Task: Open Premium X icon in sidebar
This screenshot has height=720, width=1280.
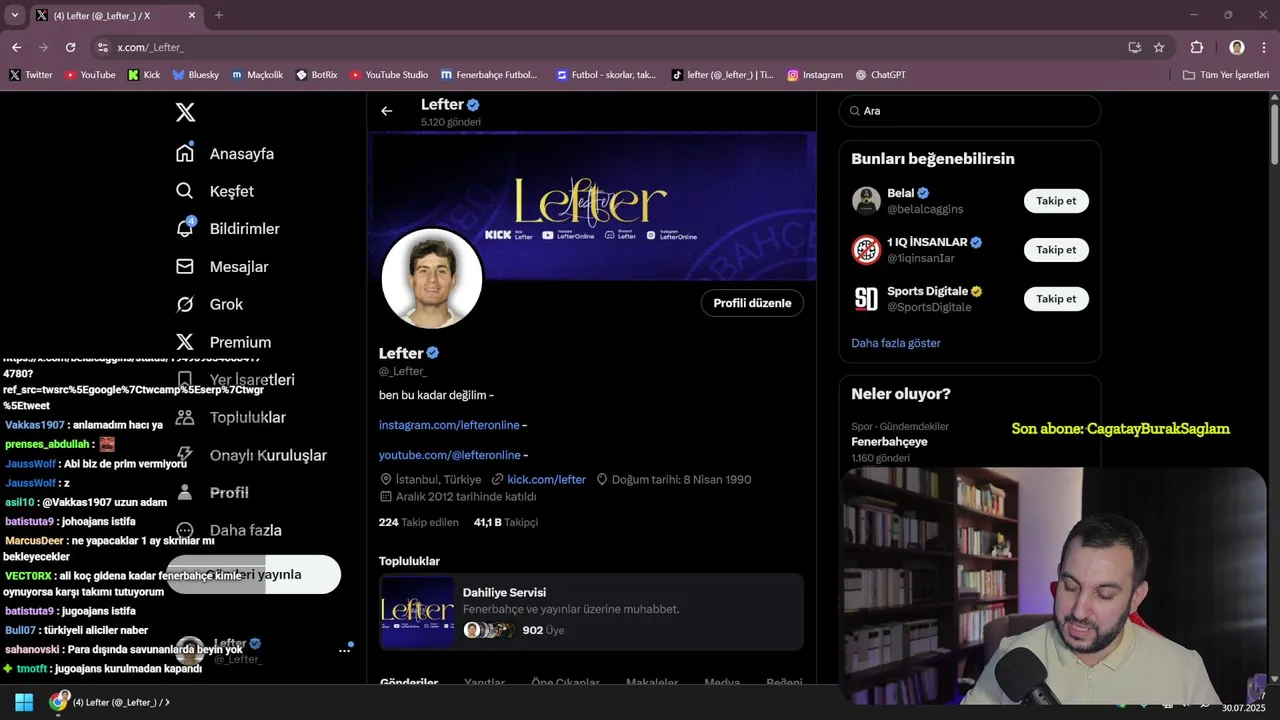Action: pyautogui.click(x=185, y=342)
